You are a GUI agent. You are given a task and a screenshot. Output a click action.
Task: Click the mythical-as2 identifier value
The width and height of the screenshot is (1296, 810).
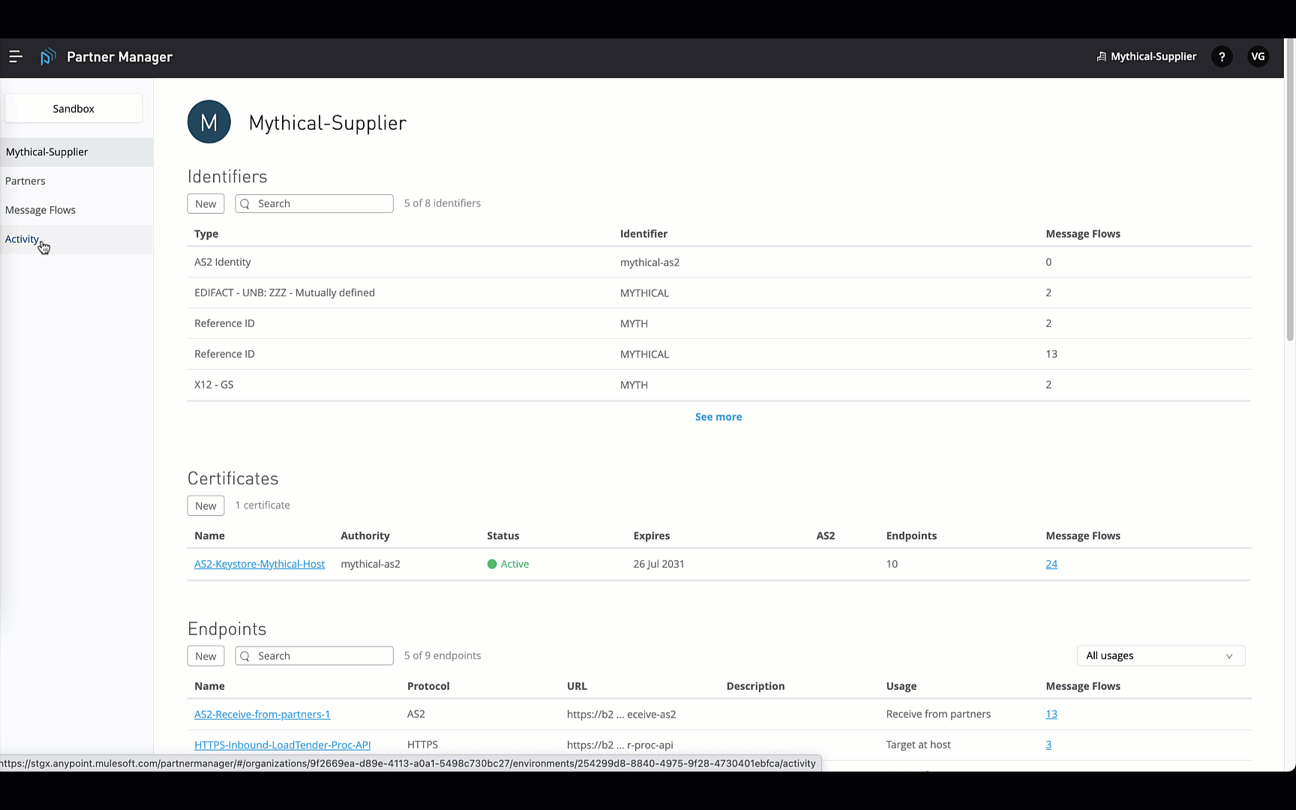[x=650, y=262]
